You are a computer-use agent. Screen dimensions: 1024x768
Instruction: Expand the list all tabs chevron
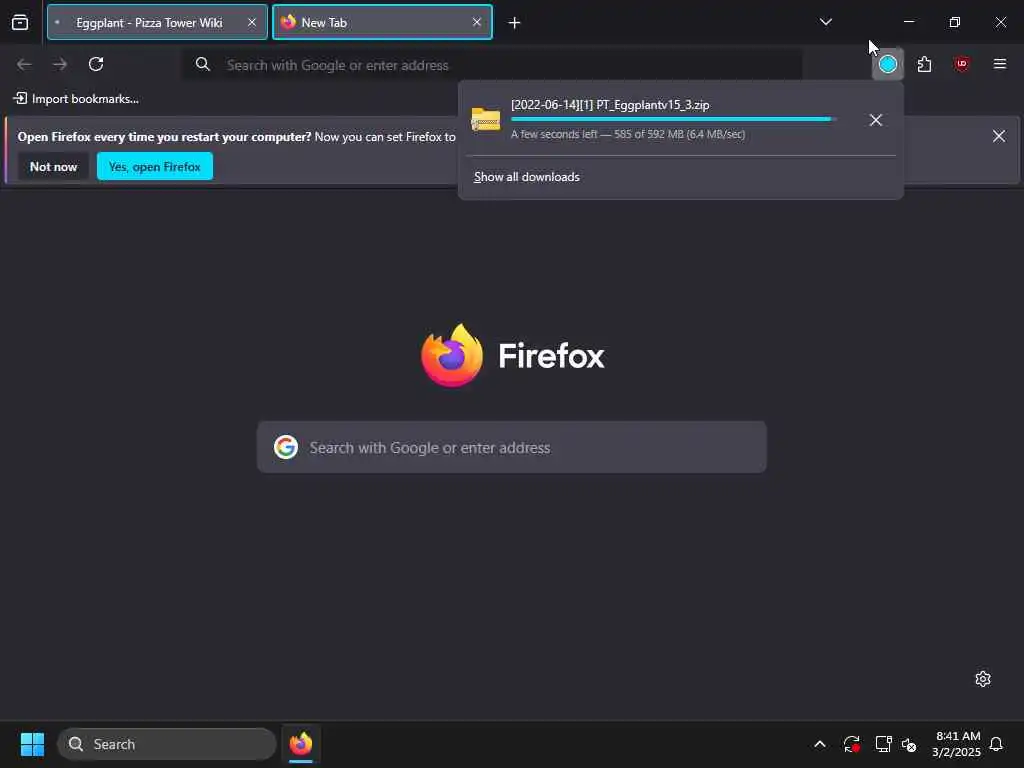[825, 22]
